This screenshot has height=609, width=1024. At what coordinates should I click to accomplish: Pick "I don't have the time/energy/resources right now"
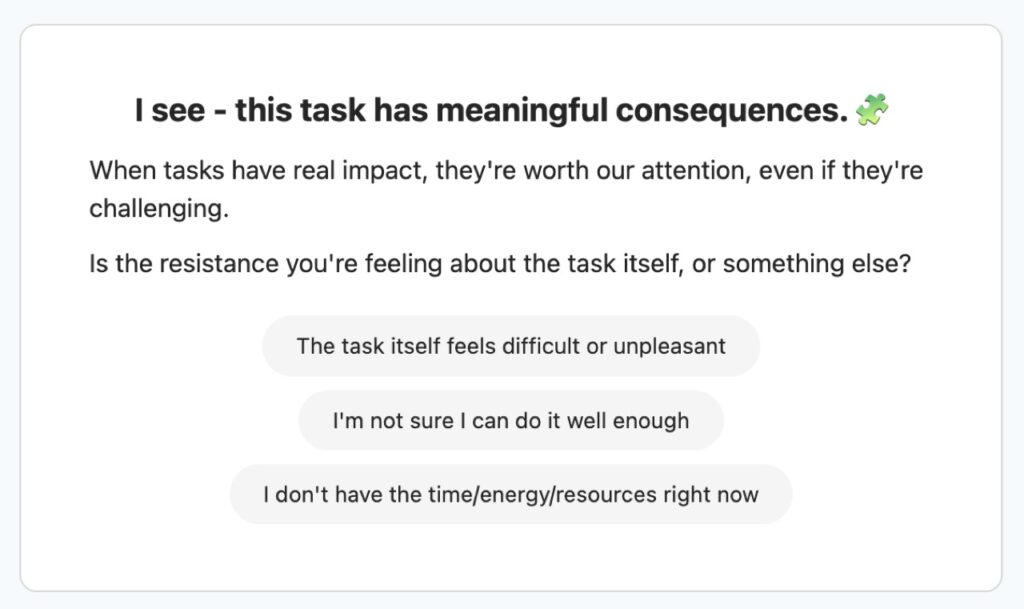(x=511, y=494)
